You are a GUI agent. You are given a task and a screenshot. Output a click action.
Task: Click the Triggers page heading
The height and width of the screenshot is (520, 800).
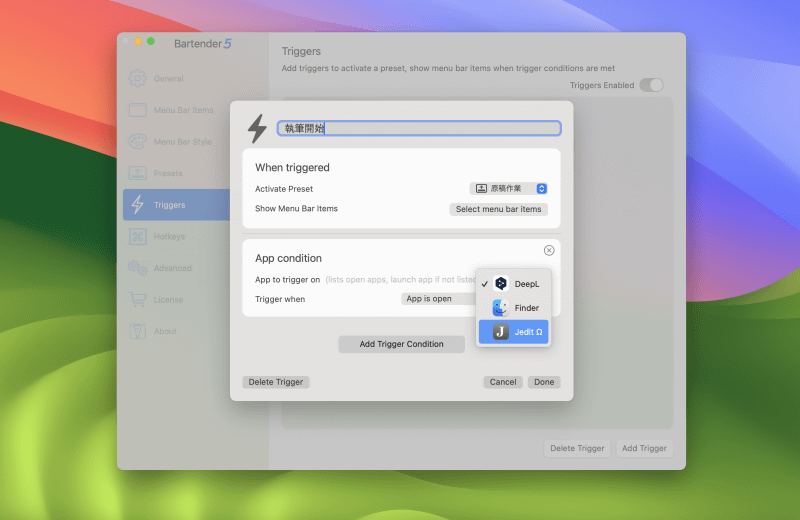pos(301,52)
